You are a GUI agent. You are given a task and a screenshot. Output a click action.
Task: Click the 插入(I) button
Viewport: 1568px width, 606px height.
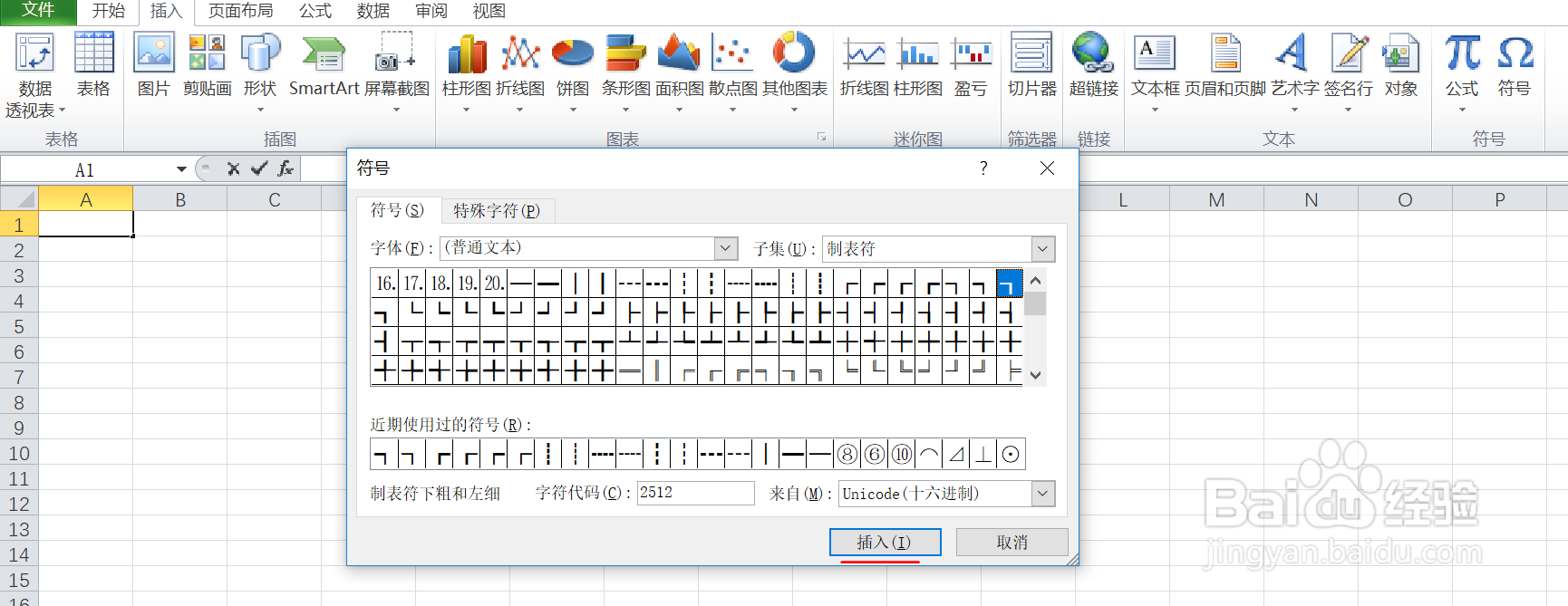point(885,542)
